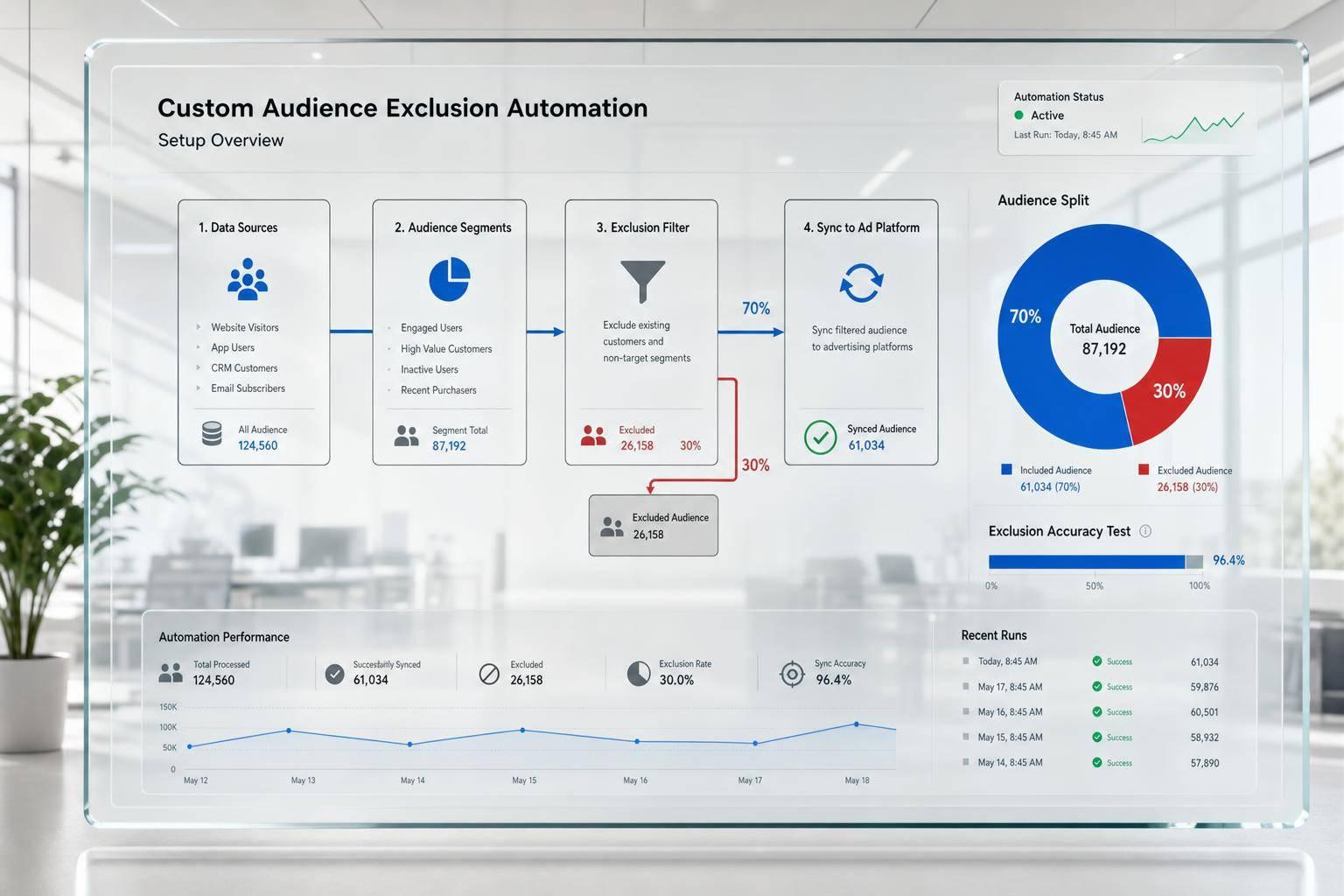Click the success icon for May 17 run
The image size is (1344, 896).
click(1097, 687)
